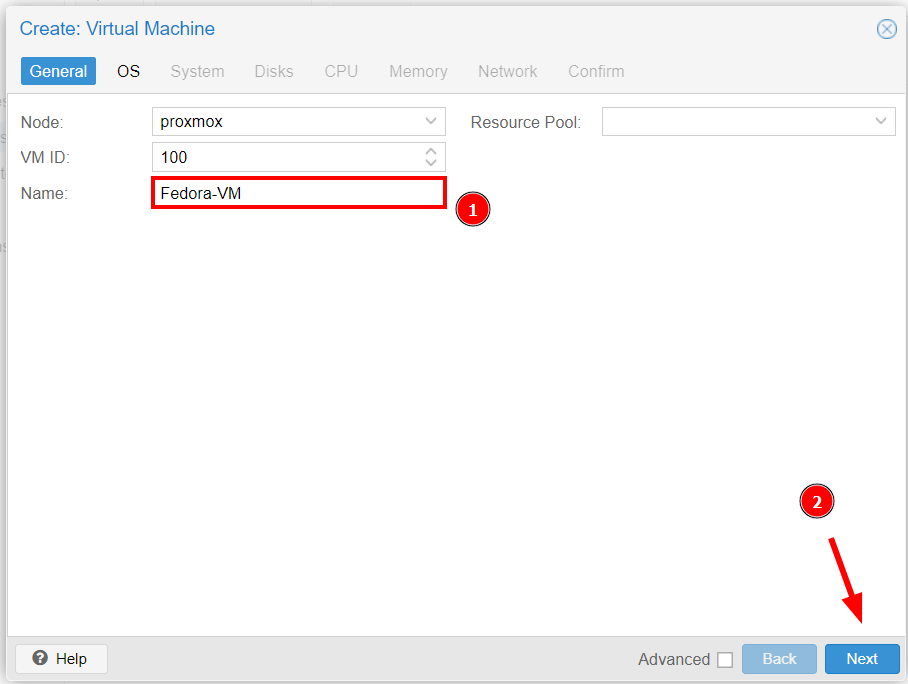Select the System tab
908x684 pixels.
tap(197, 71)
